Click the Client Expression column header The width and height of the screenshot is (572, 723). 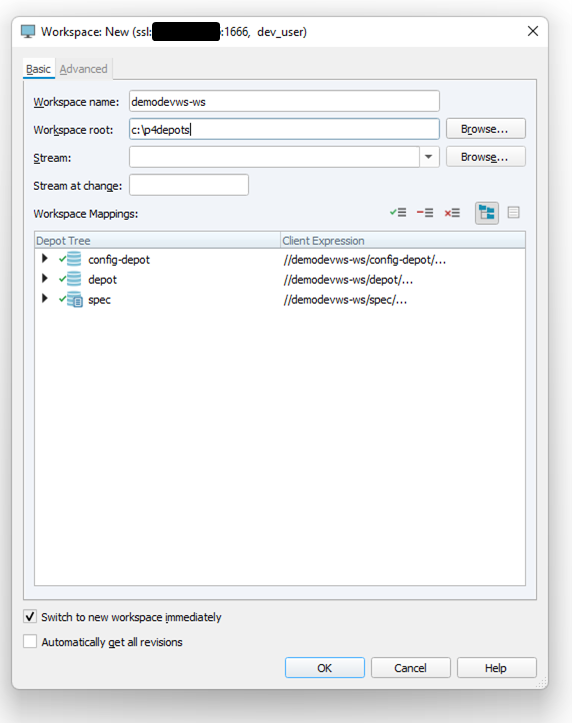coord(403,240)
